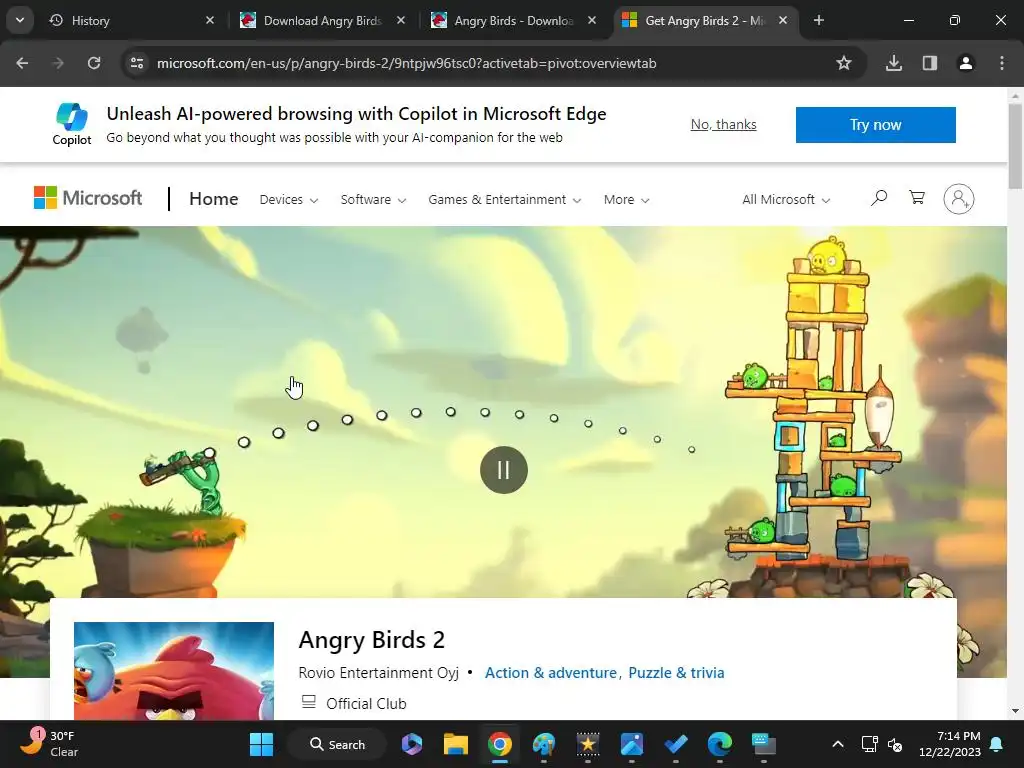Close the Download Angry Birds tab
This screenshot has width=1024, height=768.
401,20
